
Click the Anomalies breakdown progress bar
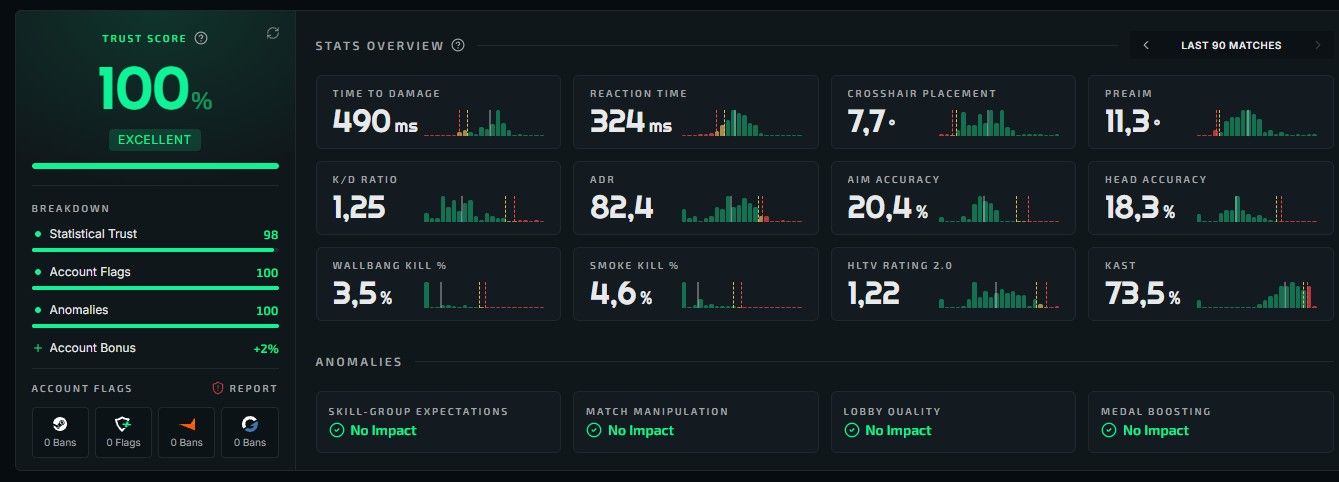pyautogui.click(x=155, y=326)
